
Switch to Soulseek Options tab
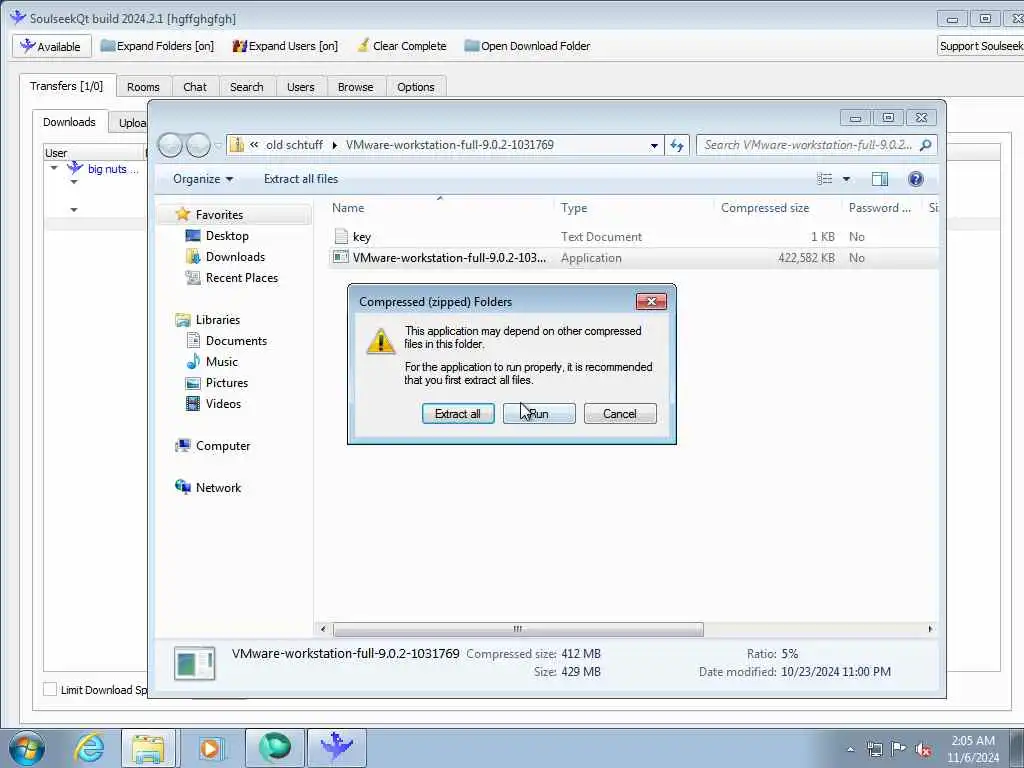[415, 87]
